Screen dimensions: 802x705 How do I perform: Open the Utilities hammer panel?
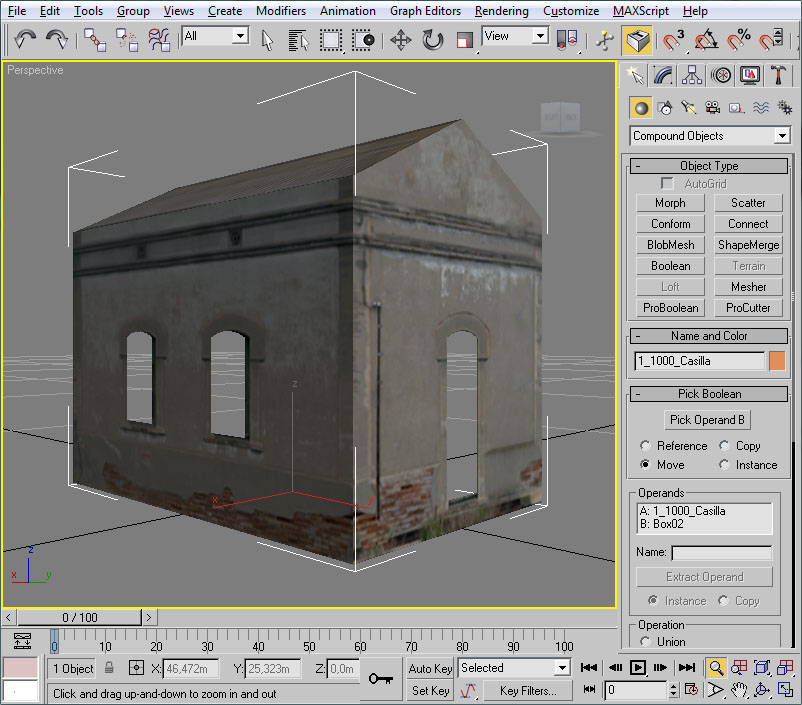pos(778,76)
